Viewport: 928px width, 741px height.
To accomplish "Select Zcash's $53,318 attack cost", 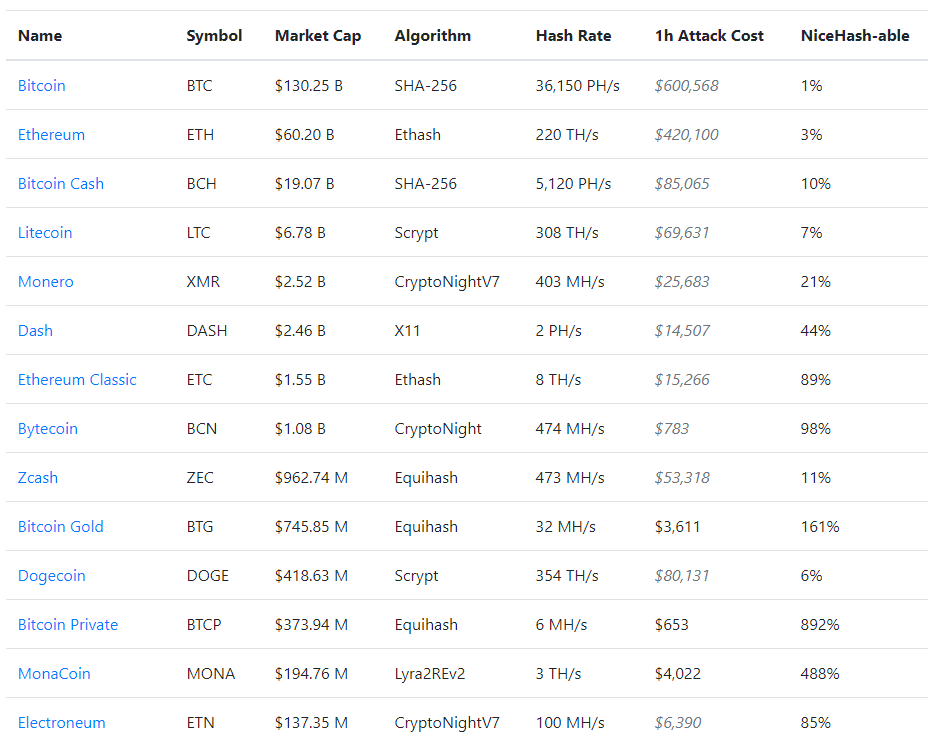I will [682, 478].
